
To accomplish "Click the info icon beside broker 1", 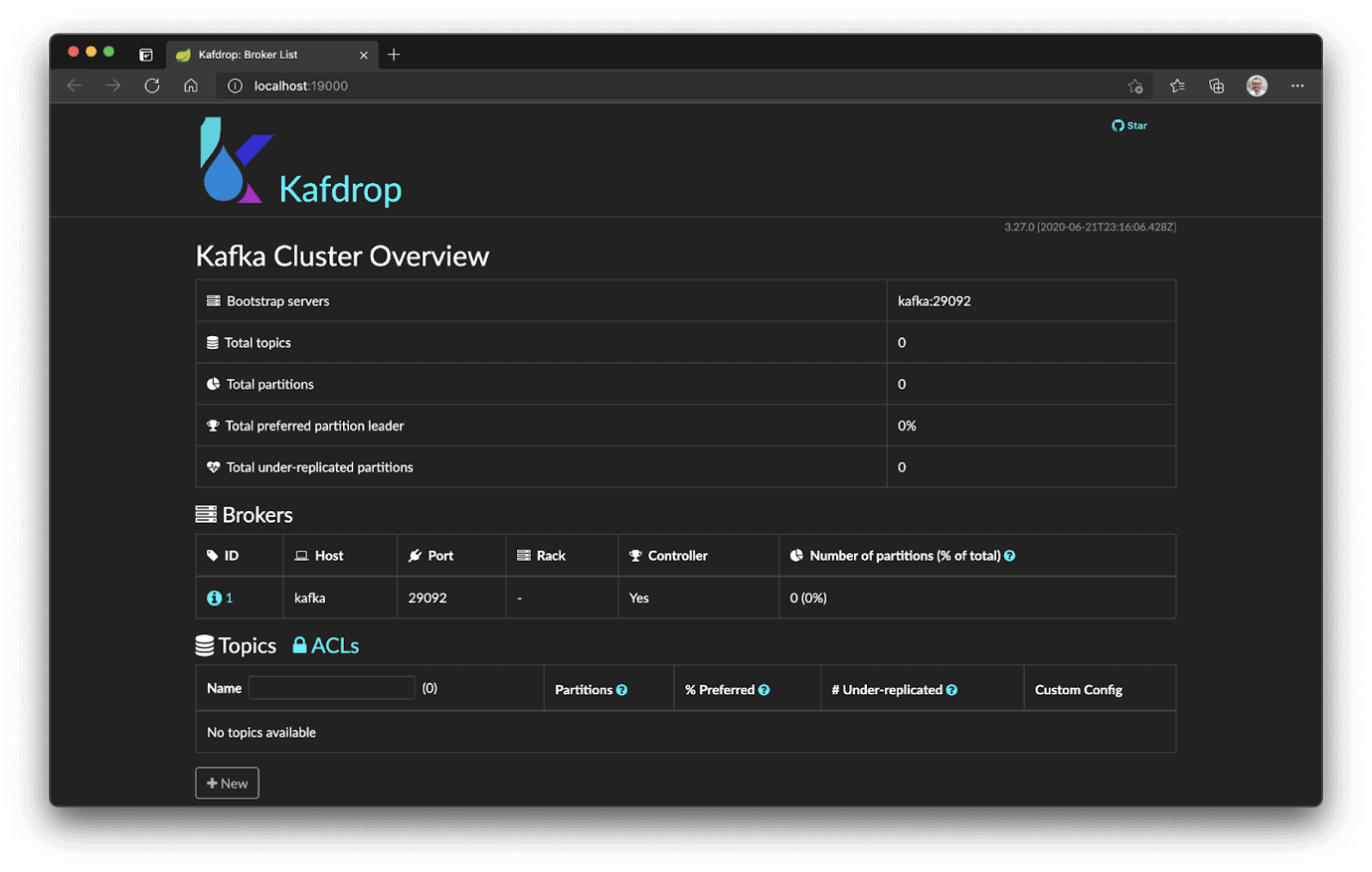I will pyautogui.click(x=214, y=598).
